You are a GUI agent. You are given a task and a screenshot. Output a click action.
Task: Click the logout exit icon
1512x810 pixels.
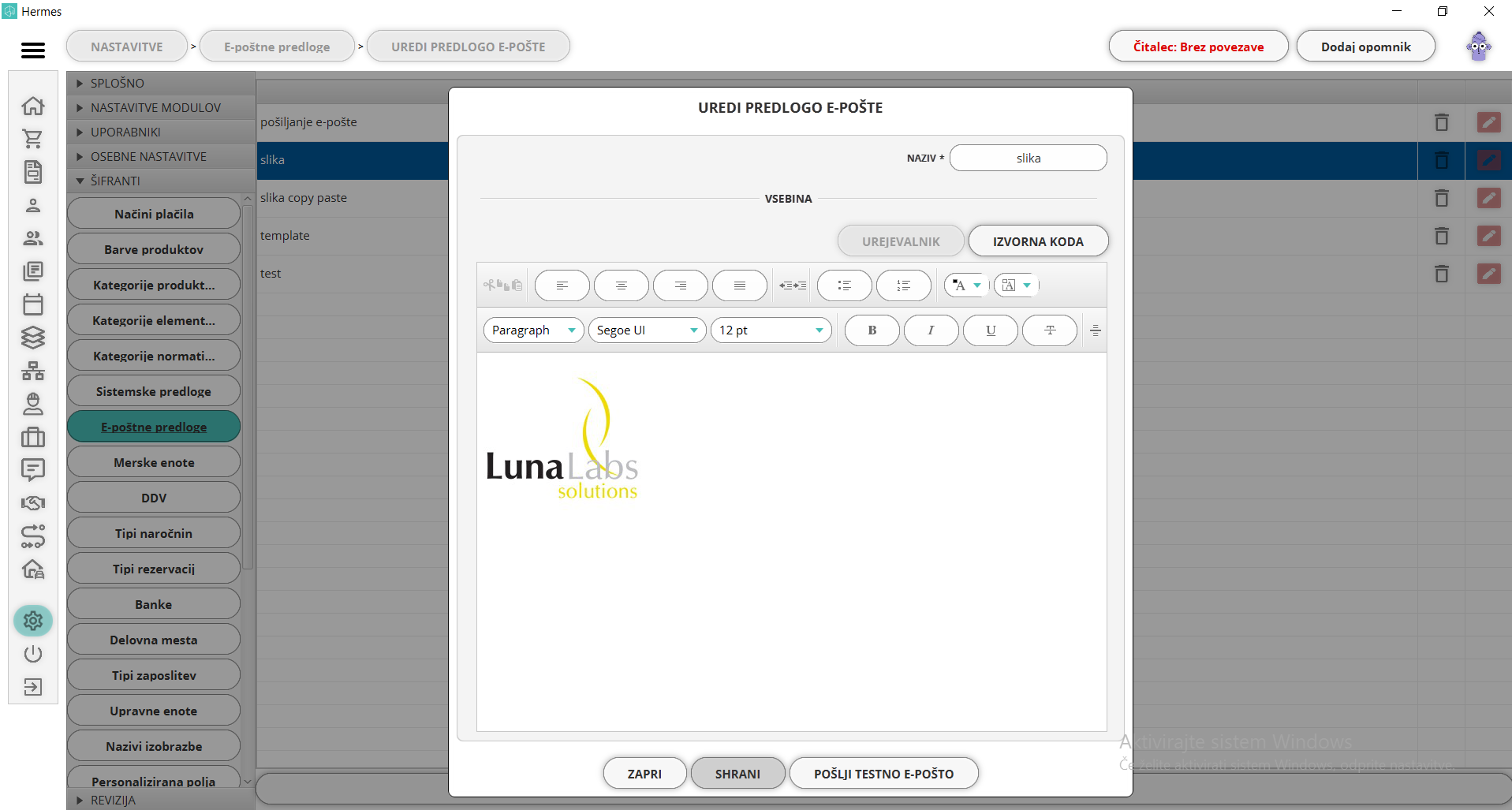click(32, 687)
